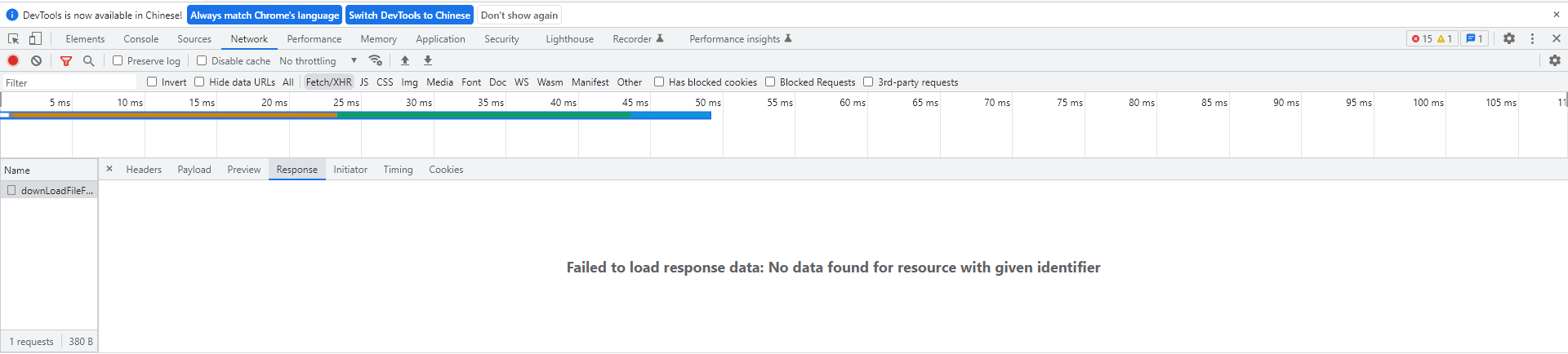Click Don't show again button
The image size is (1568, 354).
pyautogui.click(x=519, y=15)
